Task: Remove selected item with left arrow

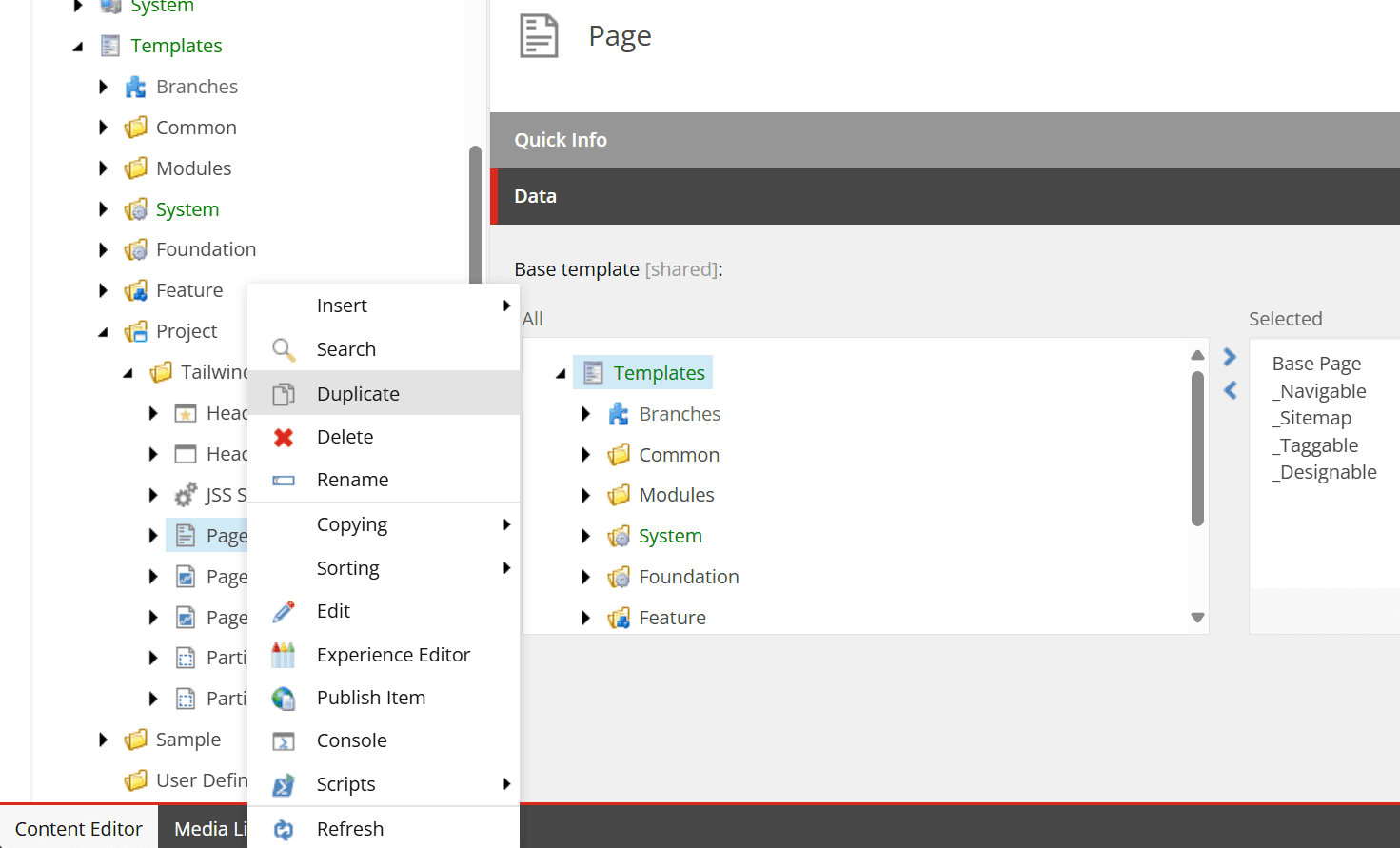Action: click(1230, 390)
